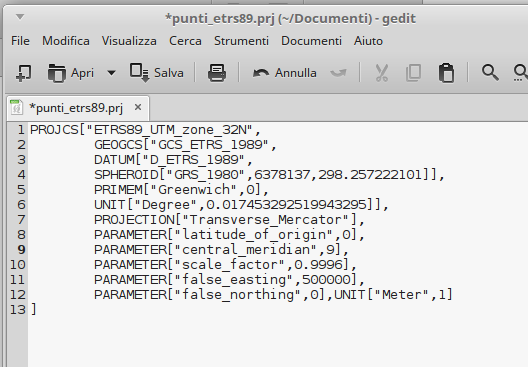Open a file with Apri button
The image size is (528, 367).
point(71,73)
